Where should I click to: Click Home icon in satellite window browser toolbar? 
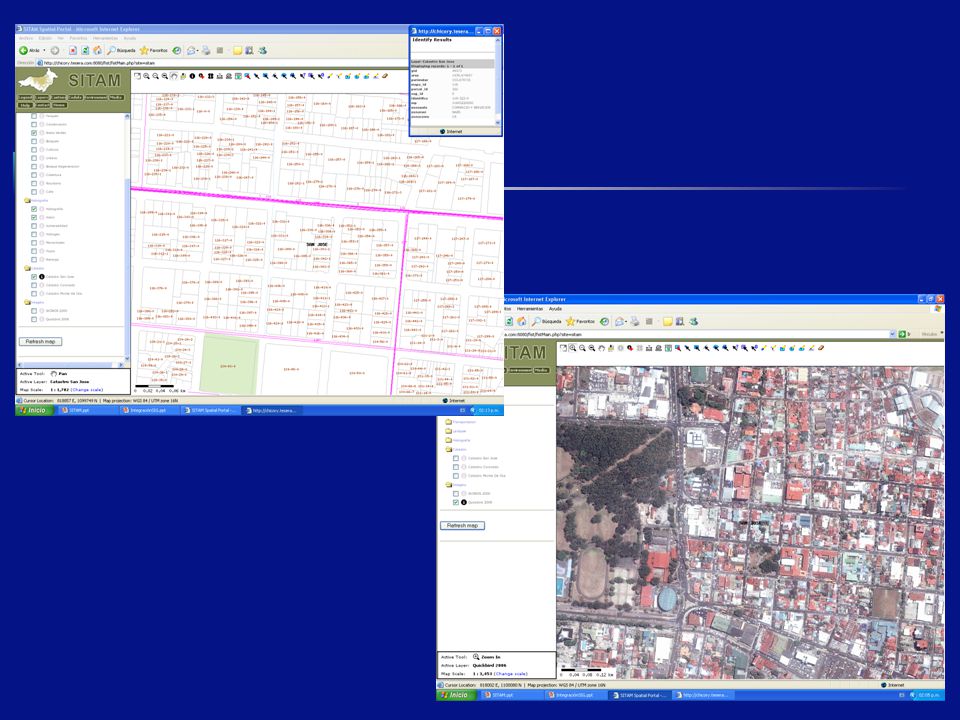522,321
